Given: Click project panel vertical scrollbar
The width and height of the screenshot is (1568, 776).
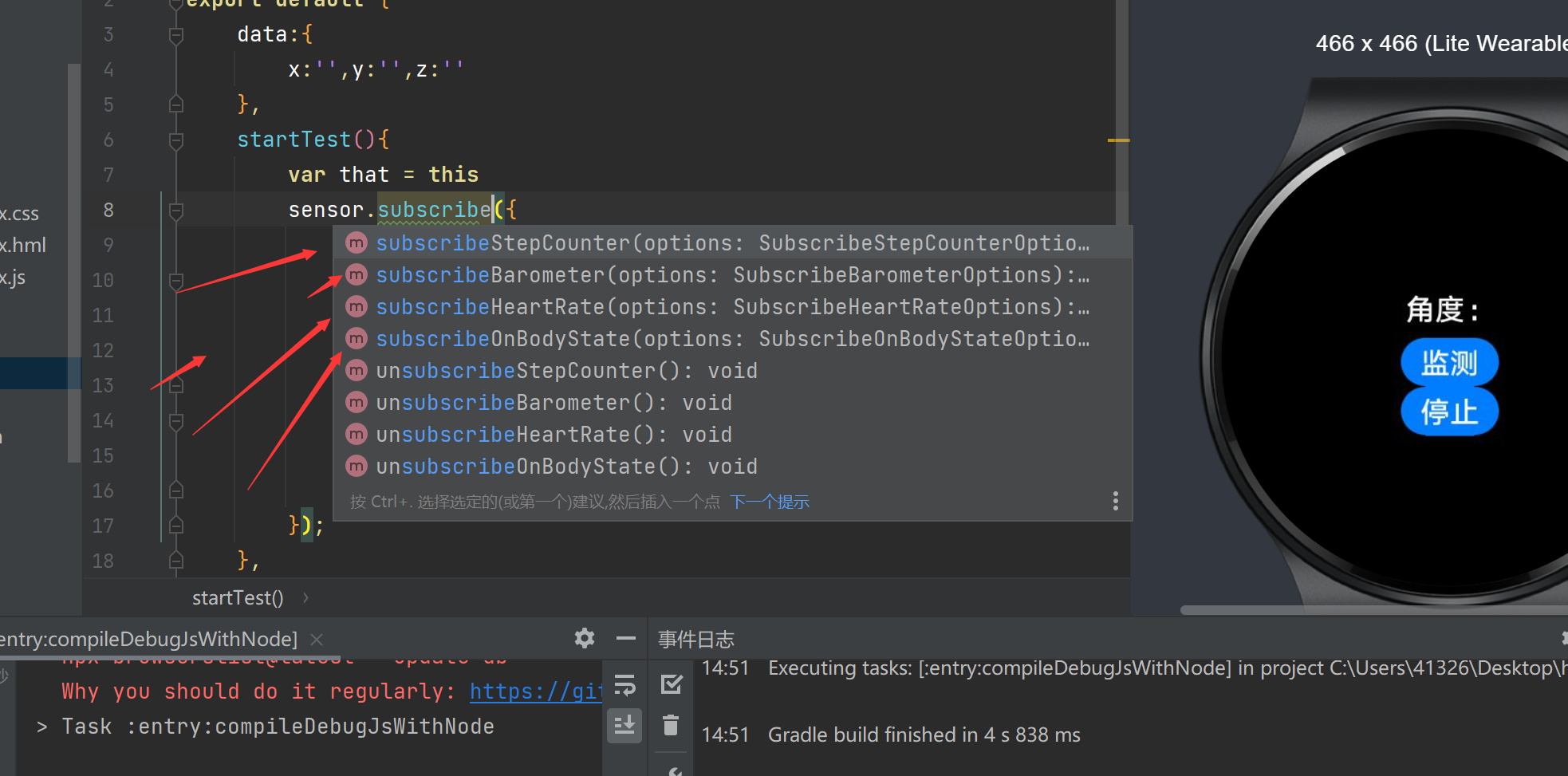Looking at the screenshot, I should click(74, 263).
